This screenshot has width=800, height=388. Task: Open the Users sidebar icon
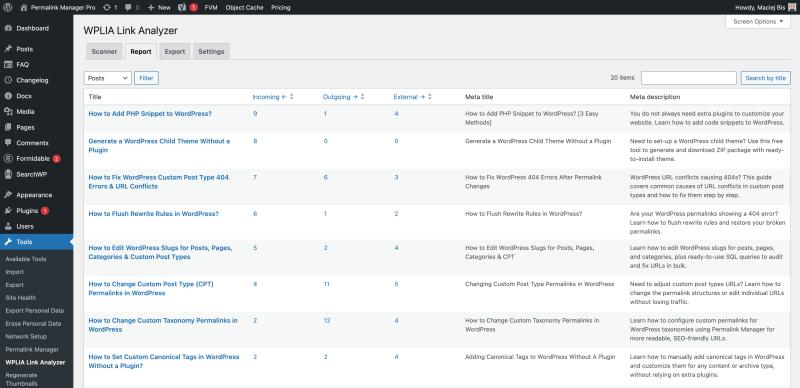tap(8, 226)
